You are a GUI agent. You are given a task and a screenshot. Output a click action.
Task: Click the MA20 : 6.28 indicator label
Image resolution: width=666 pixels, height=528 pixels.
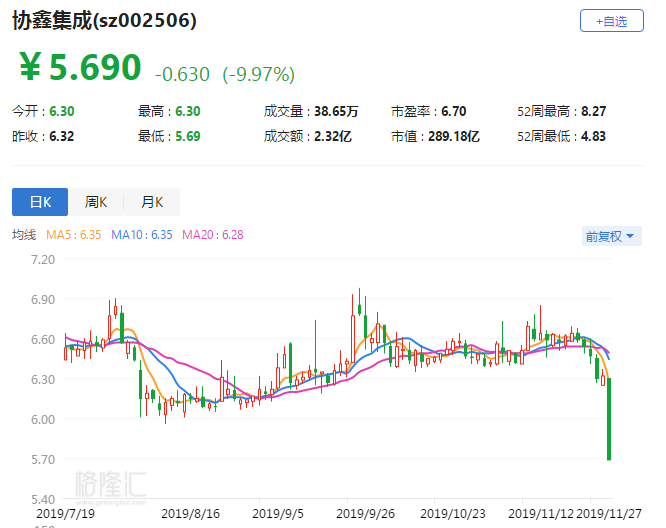click(213, 234)
